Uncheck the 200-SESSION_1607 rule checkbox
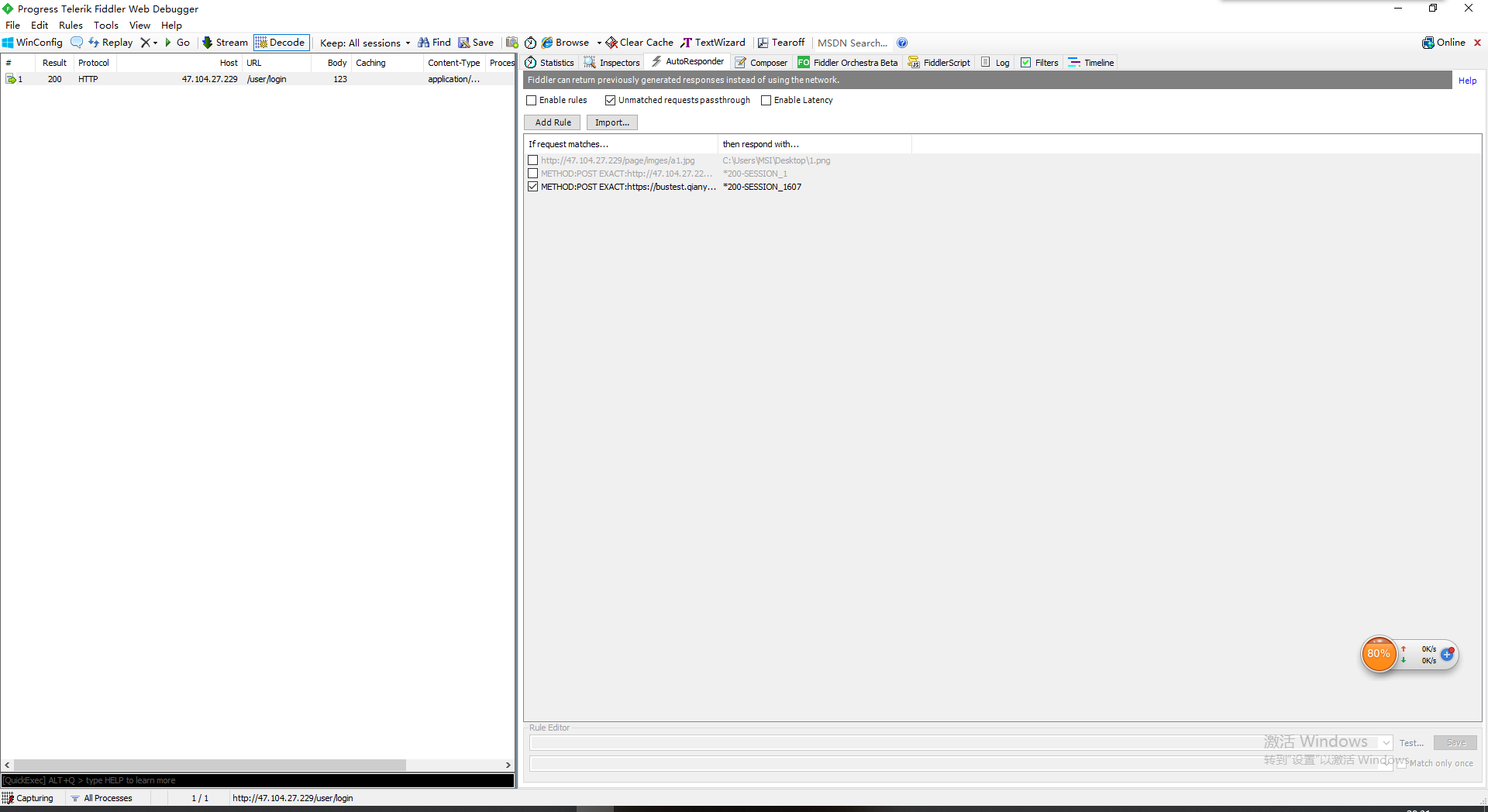 pyautogui.click(x=533, y=187)
